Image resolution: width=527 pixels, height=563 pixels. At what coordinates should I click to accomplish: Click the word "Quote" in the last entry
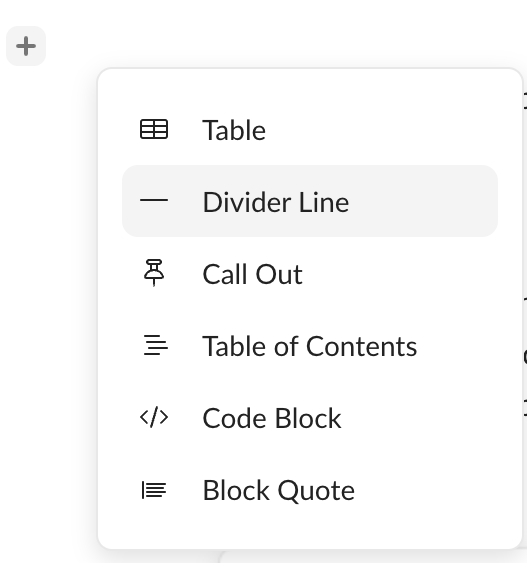click(316, 491)
